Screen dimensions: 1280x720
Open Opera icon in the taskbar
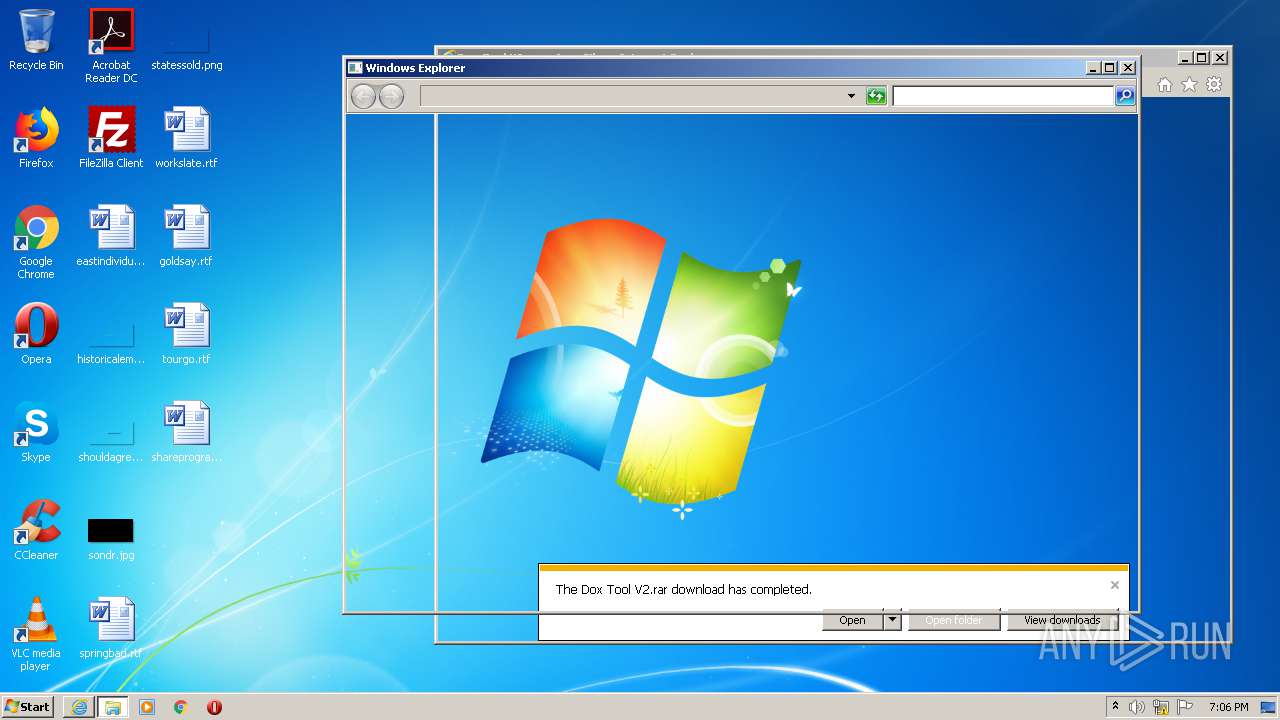pos(214,707)
